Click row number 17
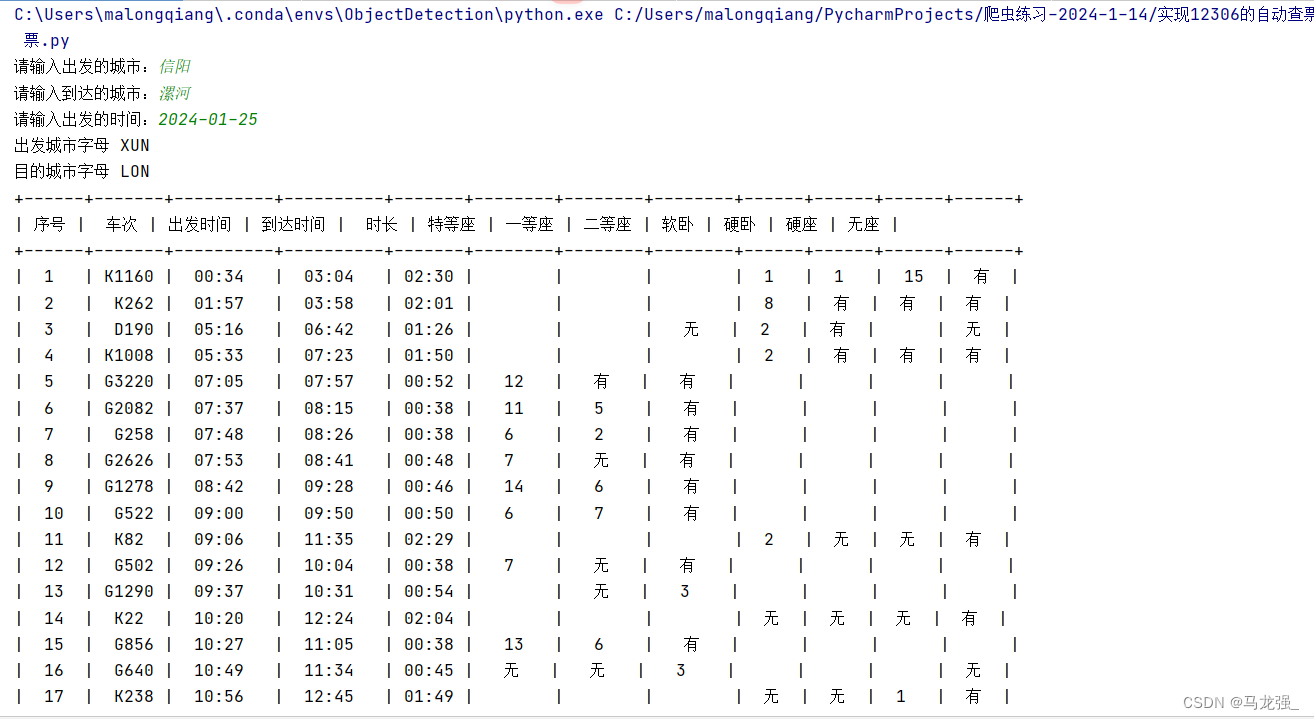The width and height of the screenshot is (1314, 719). 54,697
